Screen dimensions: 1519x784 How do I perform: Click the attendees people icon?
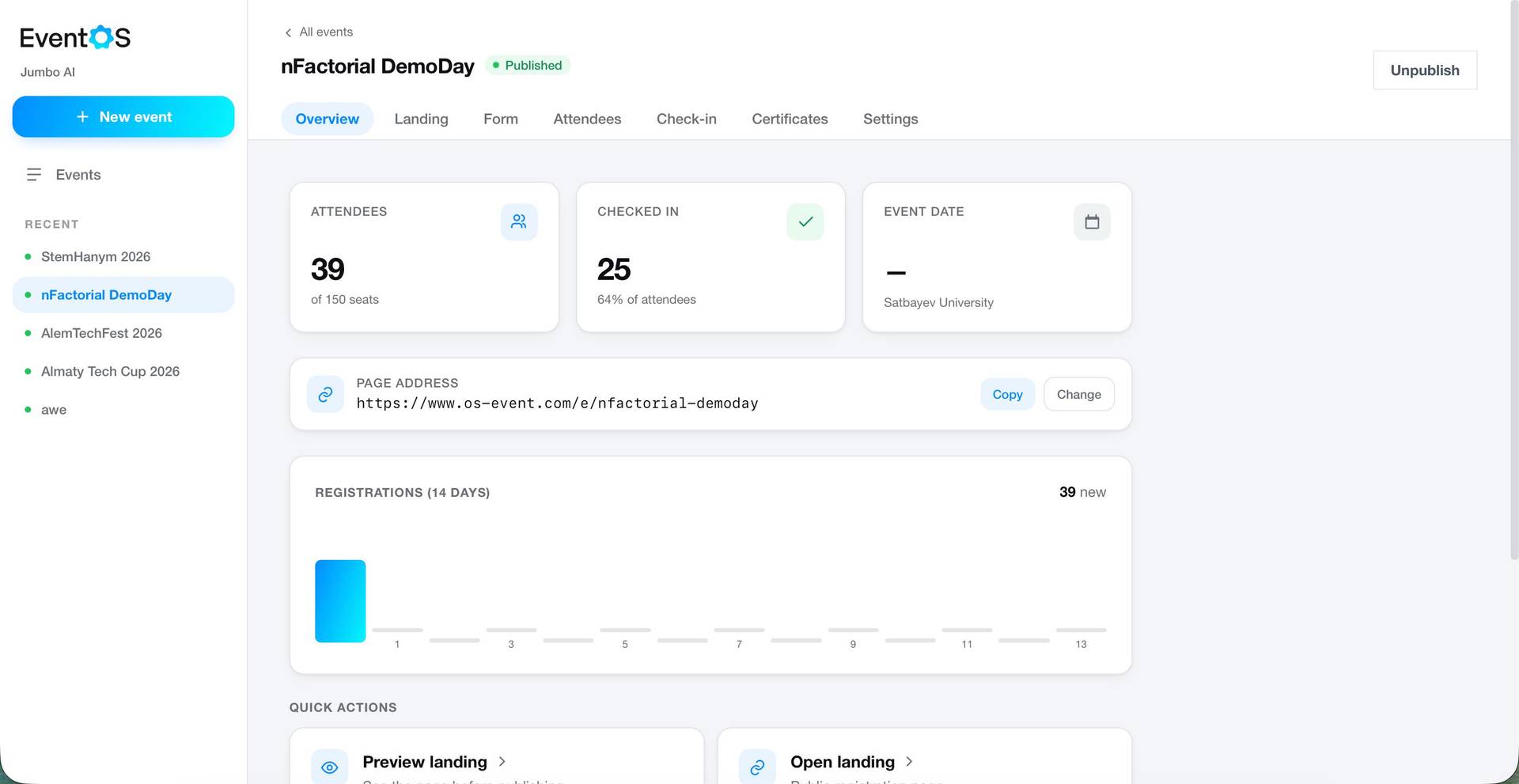(x=519, y=222)
